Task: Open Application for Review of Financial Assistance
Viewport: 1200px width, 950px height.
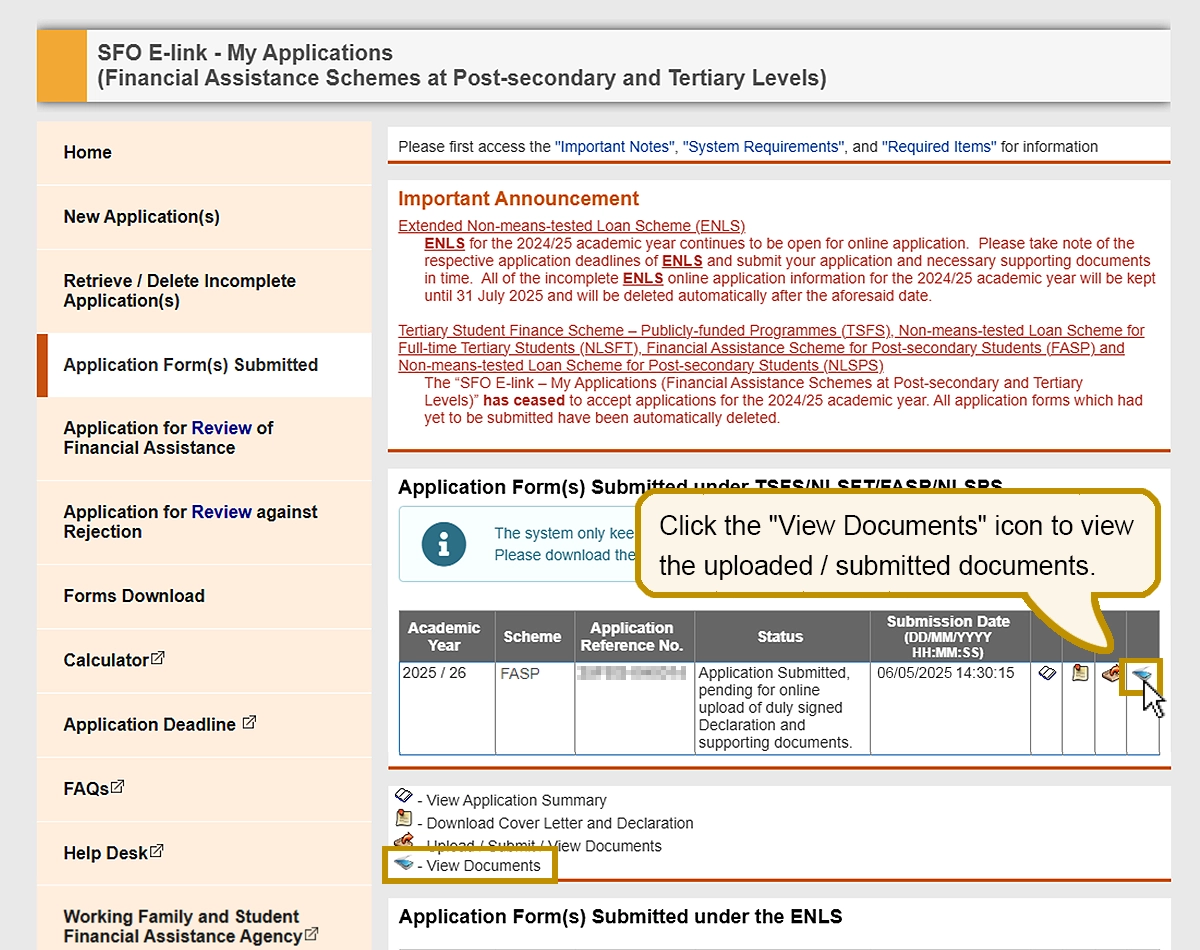Action: tap(168, 438)
